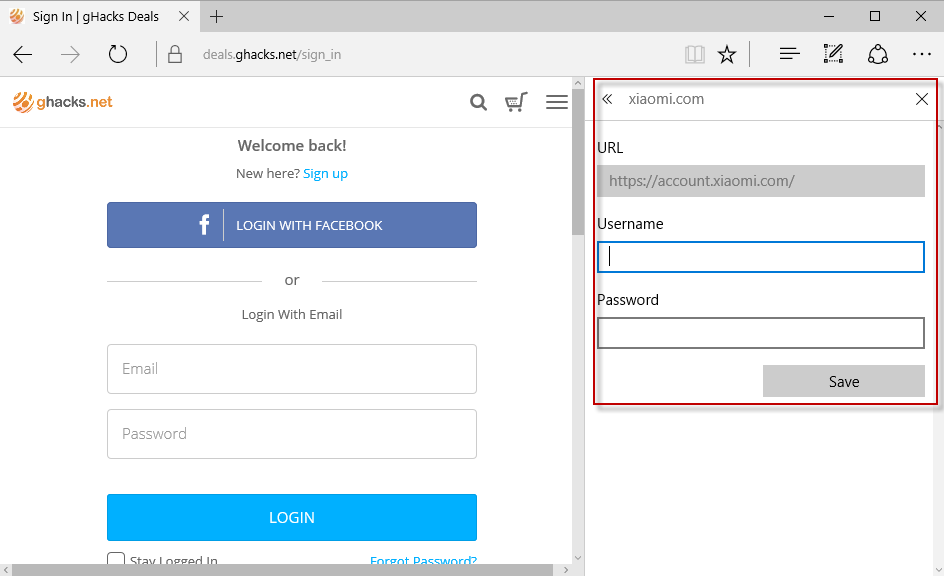Viewport: 944px width, 576px height.
Task: Click the Sign up link
Action: [x=326, y=174]
